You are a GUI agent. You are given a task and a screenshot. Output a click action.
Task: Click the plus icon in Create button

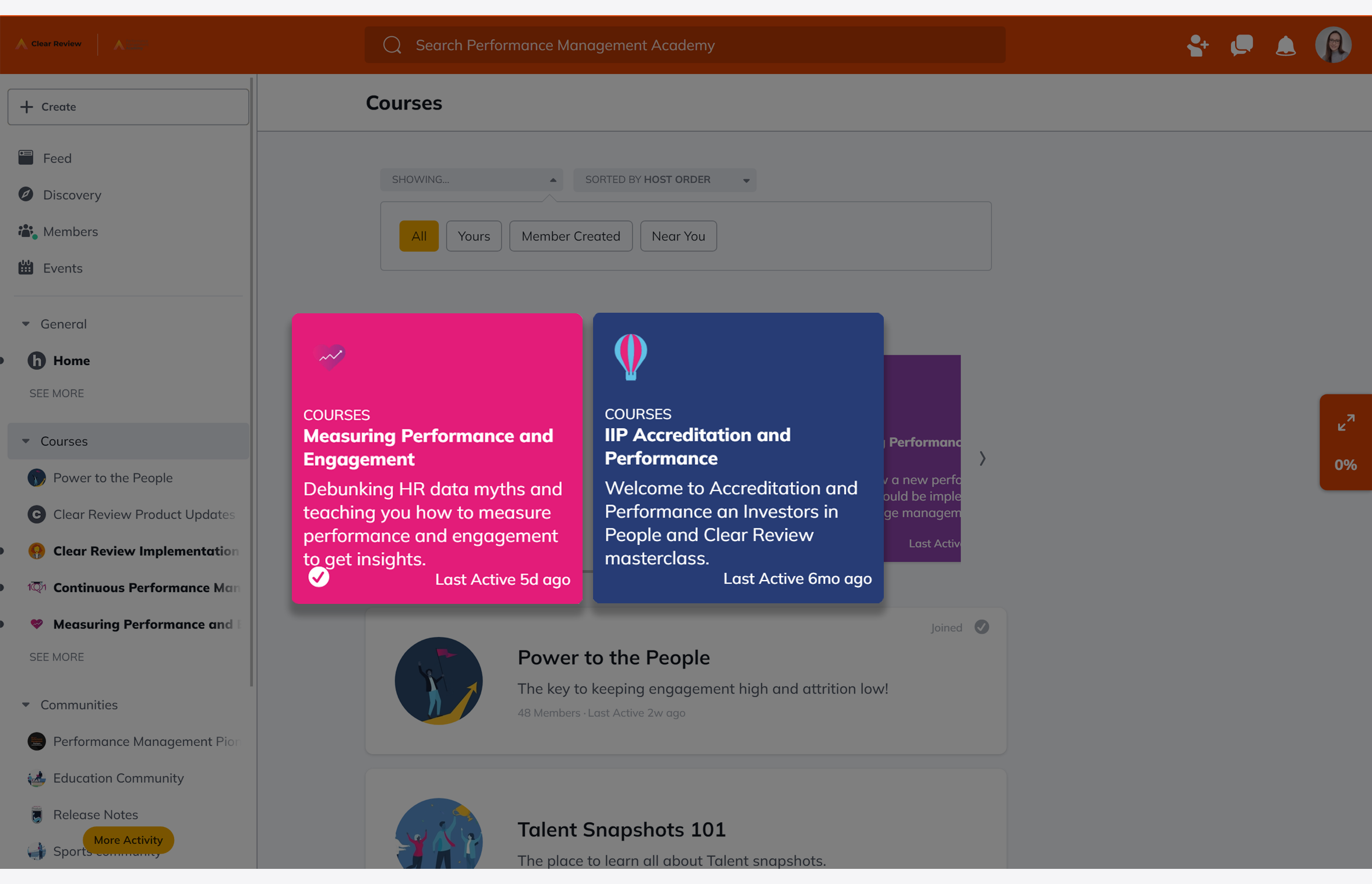[x=27, y=107]
